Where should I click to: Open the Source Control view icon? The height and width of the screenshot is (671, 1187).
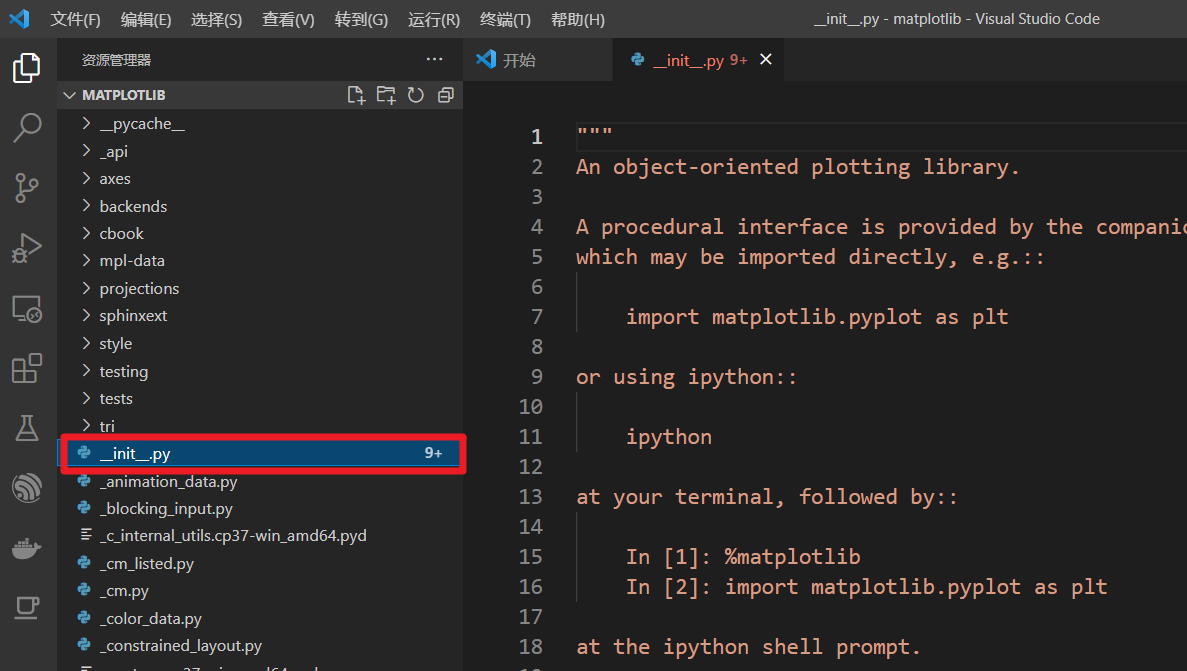[27, 188]
